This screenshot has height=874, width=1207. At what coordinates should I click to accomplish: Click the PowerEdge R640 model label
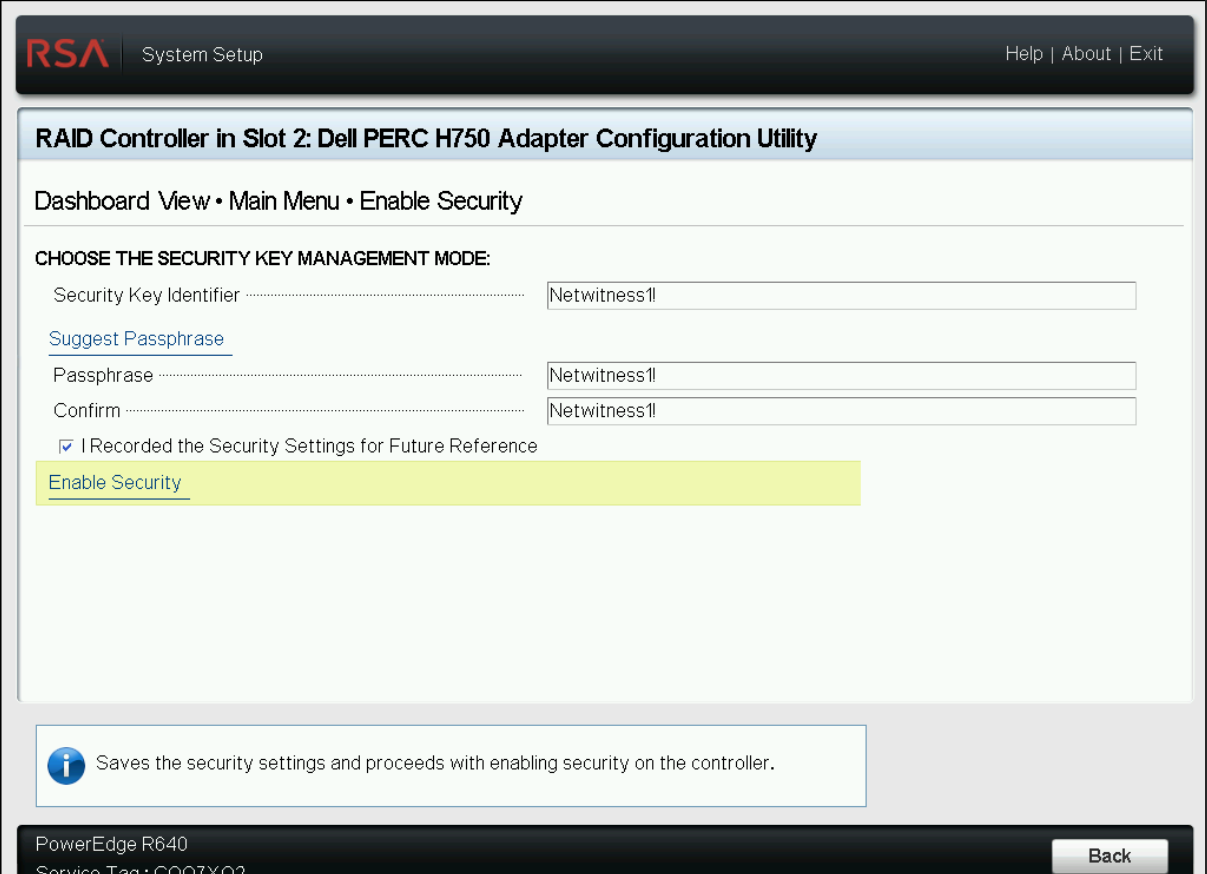click(111, 844)
